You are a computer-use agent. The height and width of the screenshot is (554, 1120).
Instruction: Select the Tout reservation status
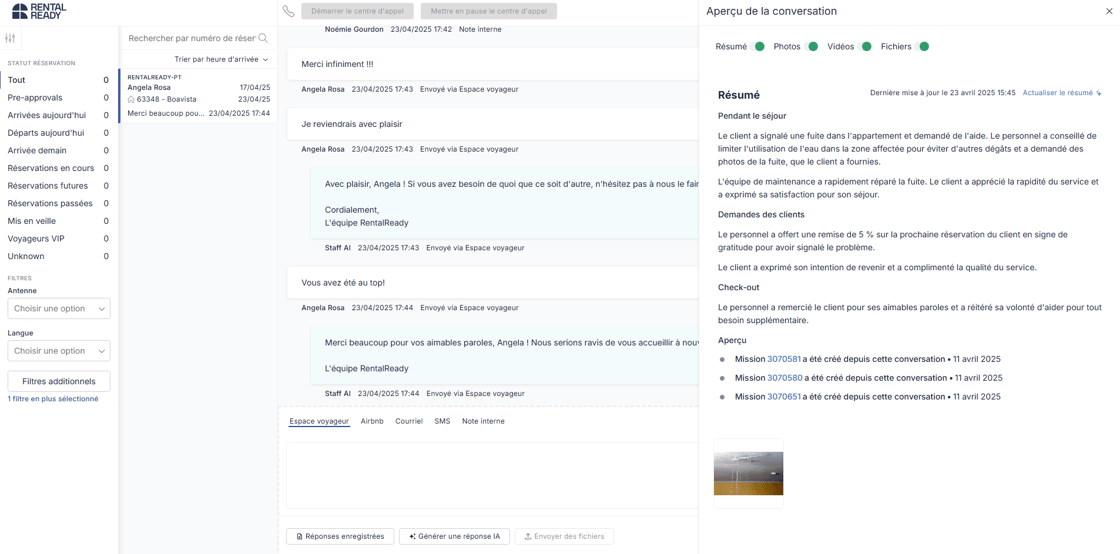(x=59, y=80)
